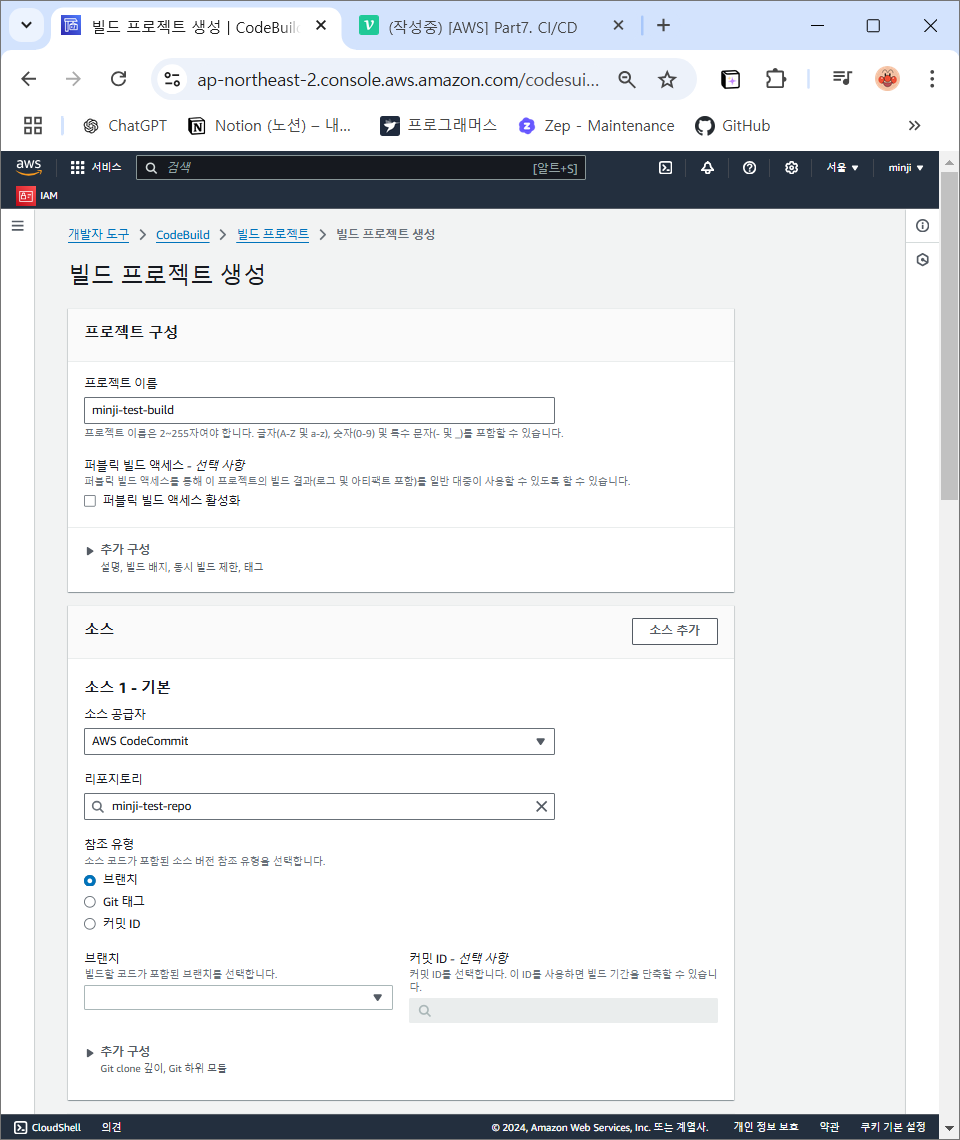
Task: Open the extension icon next to the star
Action: [x=731, y=79]
